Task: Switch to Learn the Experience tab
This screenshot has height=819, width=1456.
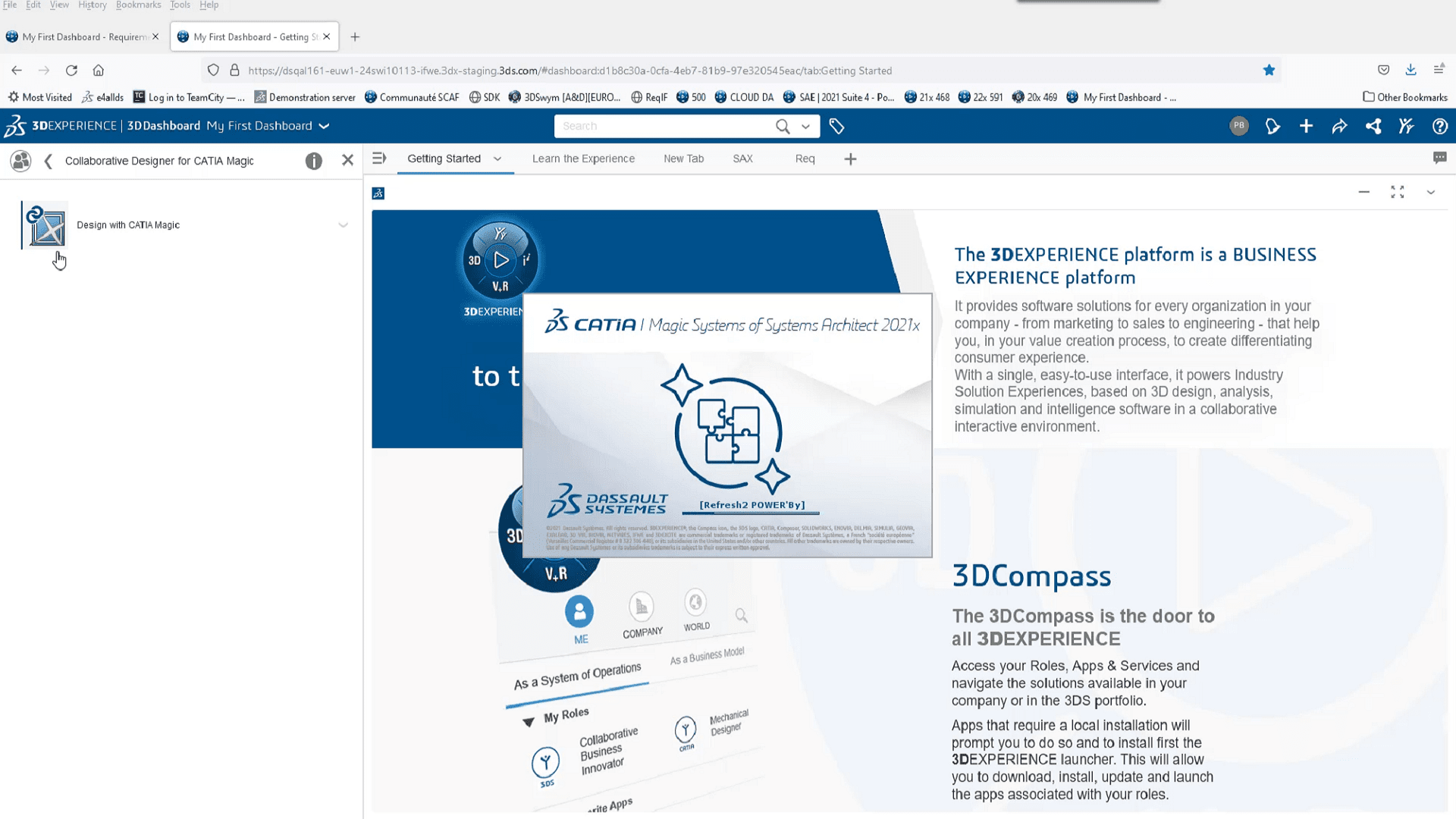Action: 583,158
